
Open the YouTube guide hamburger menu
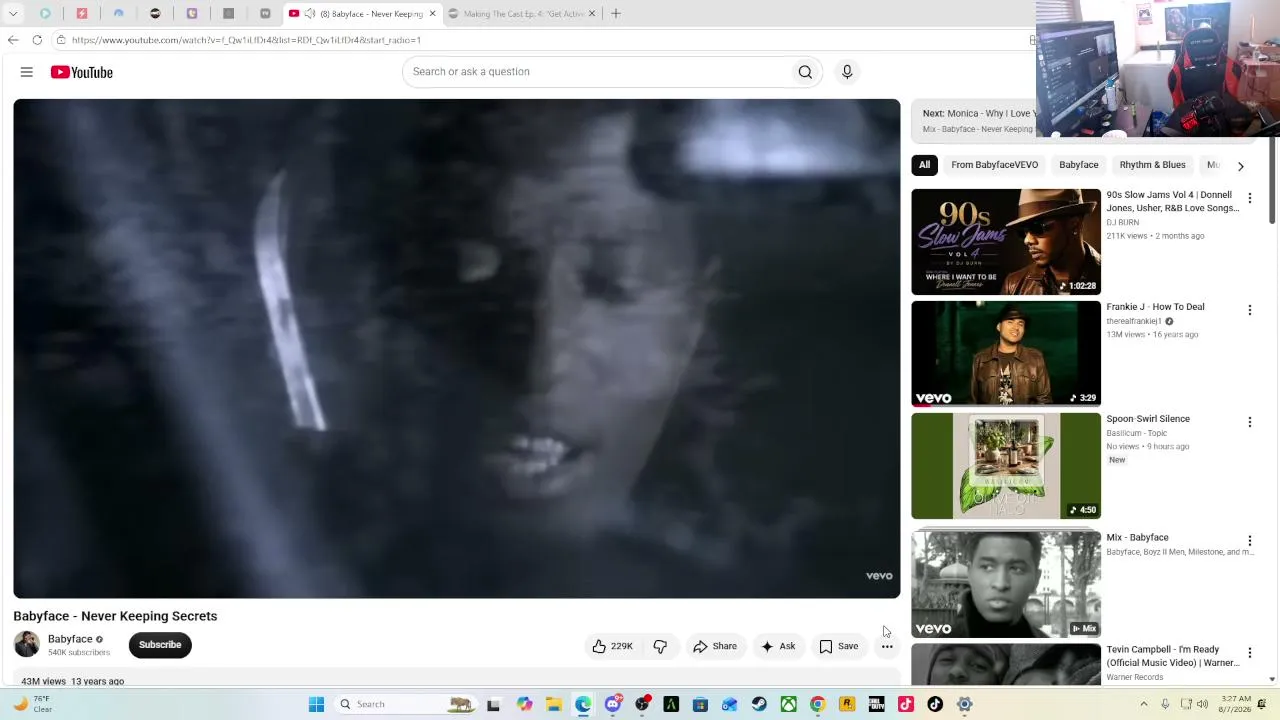[27, 72]
